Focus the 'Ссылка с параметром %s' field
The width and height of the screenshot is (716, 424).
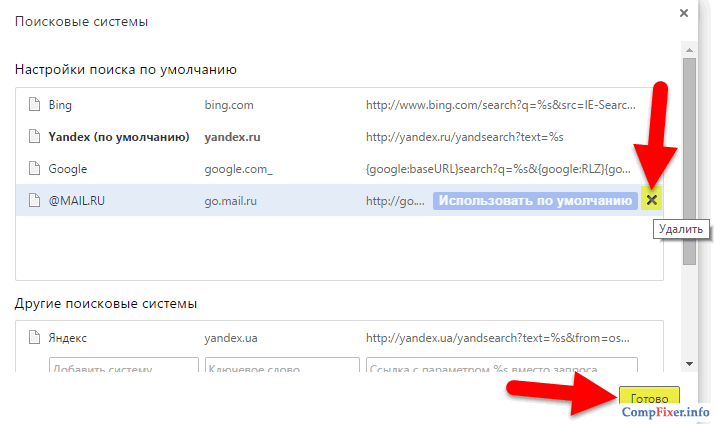(x=502, y=365)
